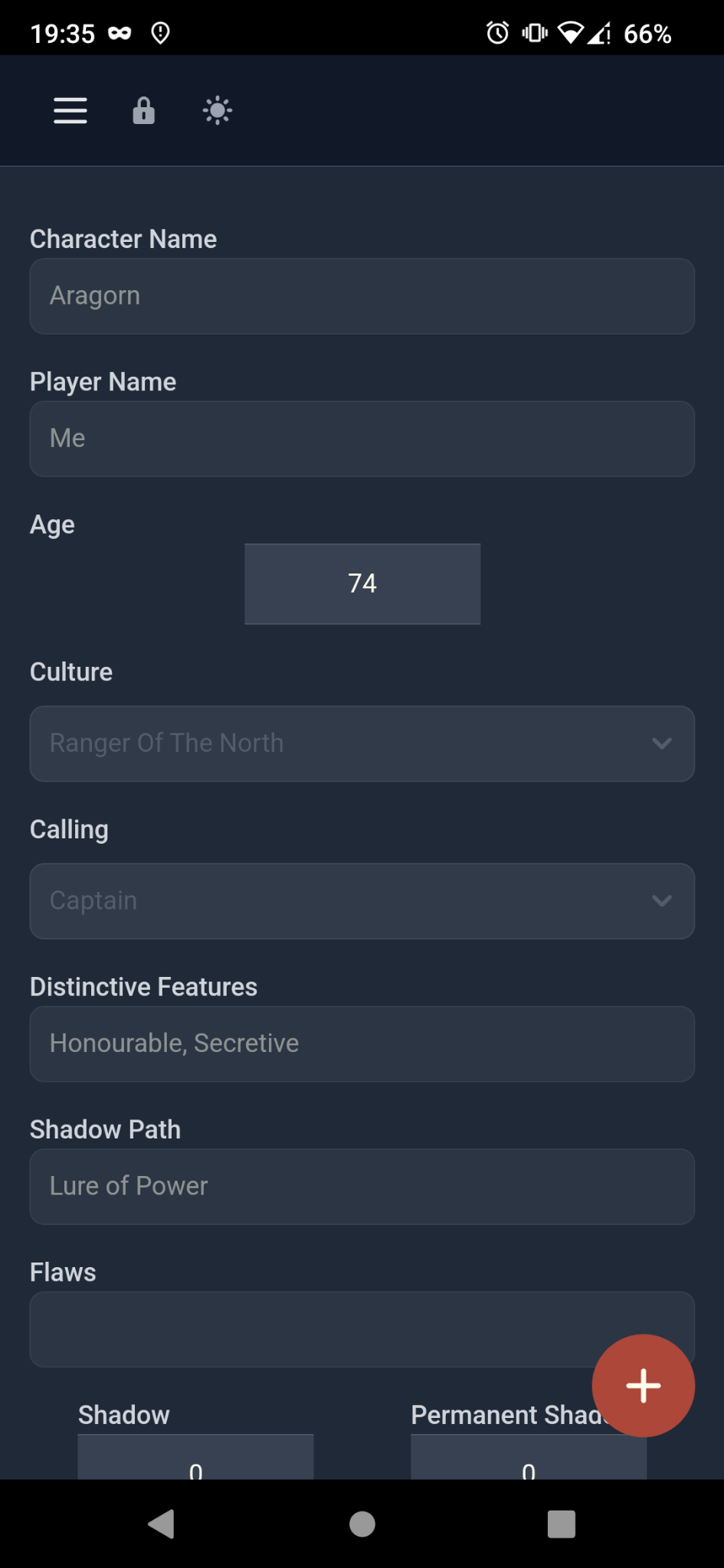The image size is (724, 1568).
Task: Tap the location pin status icon
Action: point(160,33)
